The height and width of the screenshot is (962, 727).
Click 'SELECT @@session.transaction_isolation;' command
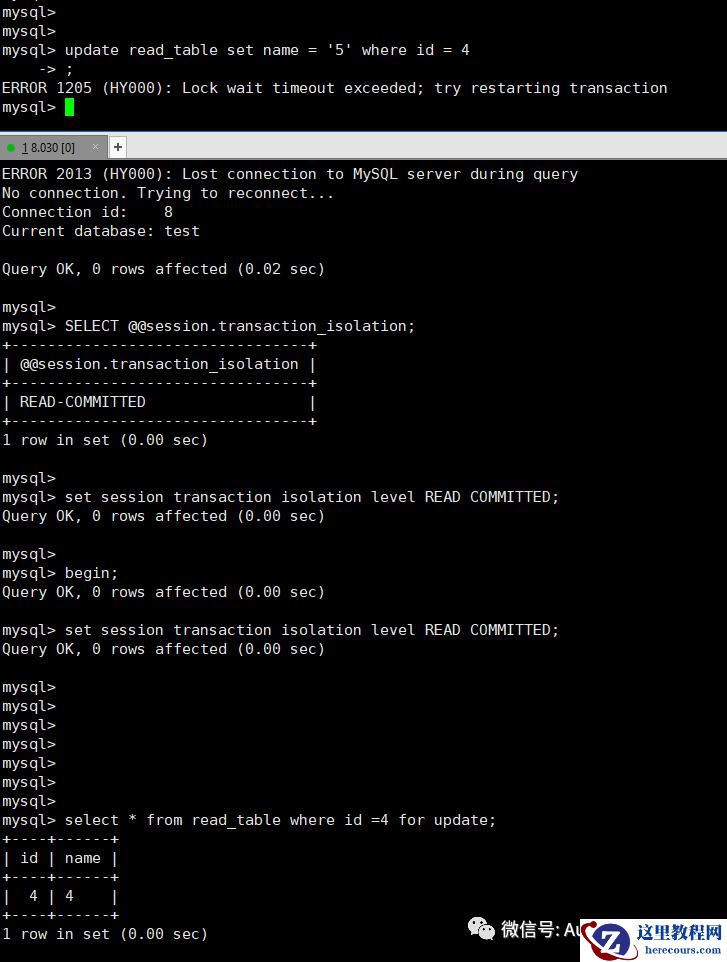click(x=240, y=326)
